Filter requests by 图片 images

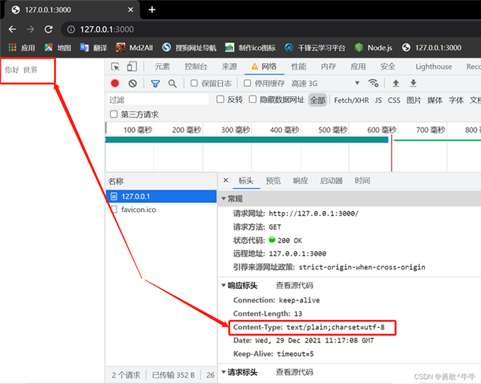click(414, 100)
